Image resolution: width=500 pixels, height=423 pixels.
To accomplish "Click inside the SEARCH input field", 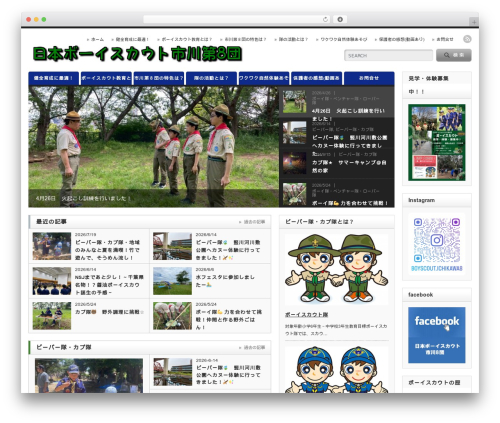I will pyautogui.click(x=388, y=55).
